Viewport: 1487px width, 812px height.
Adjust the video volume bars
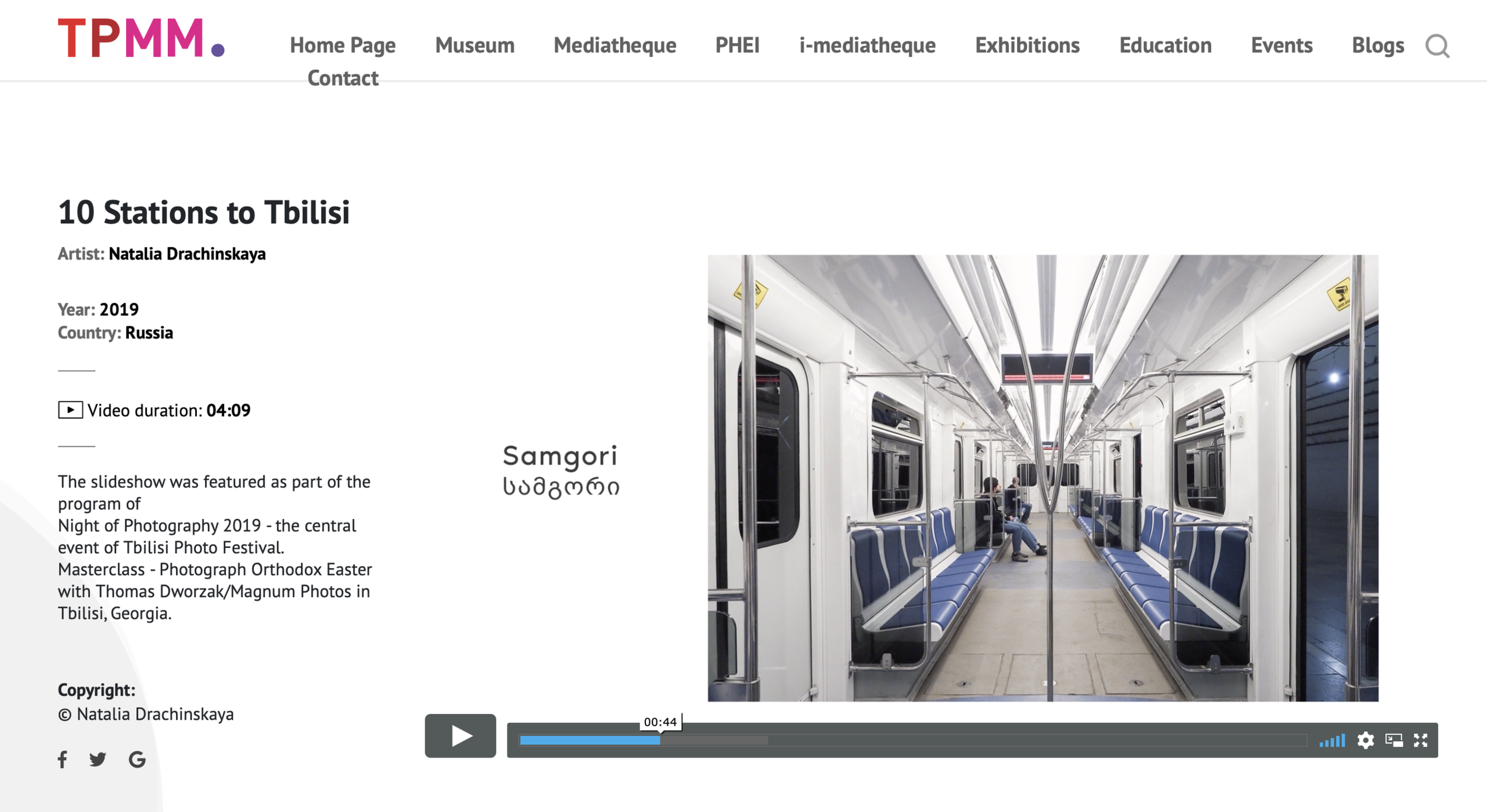point(1332,741)
